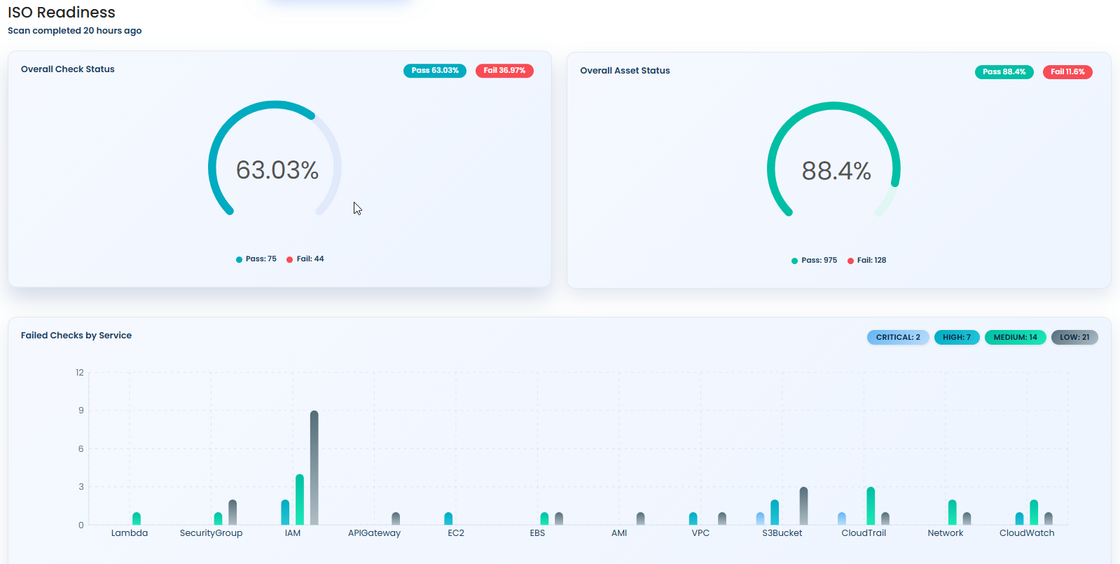Click the tallest gray bar for IAM
The height and width of the screenshot is (564, 1120).
314,466
